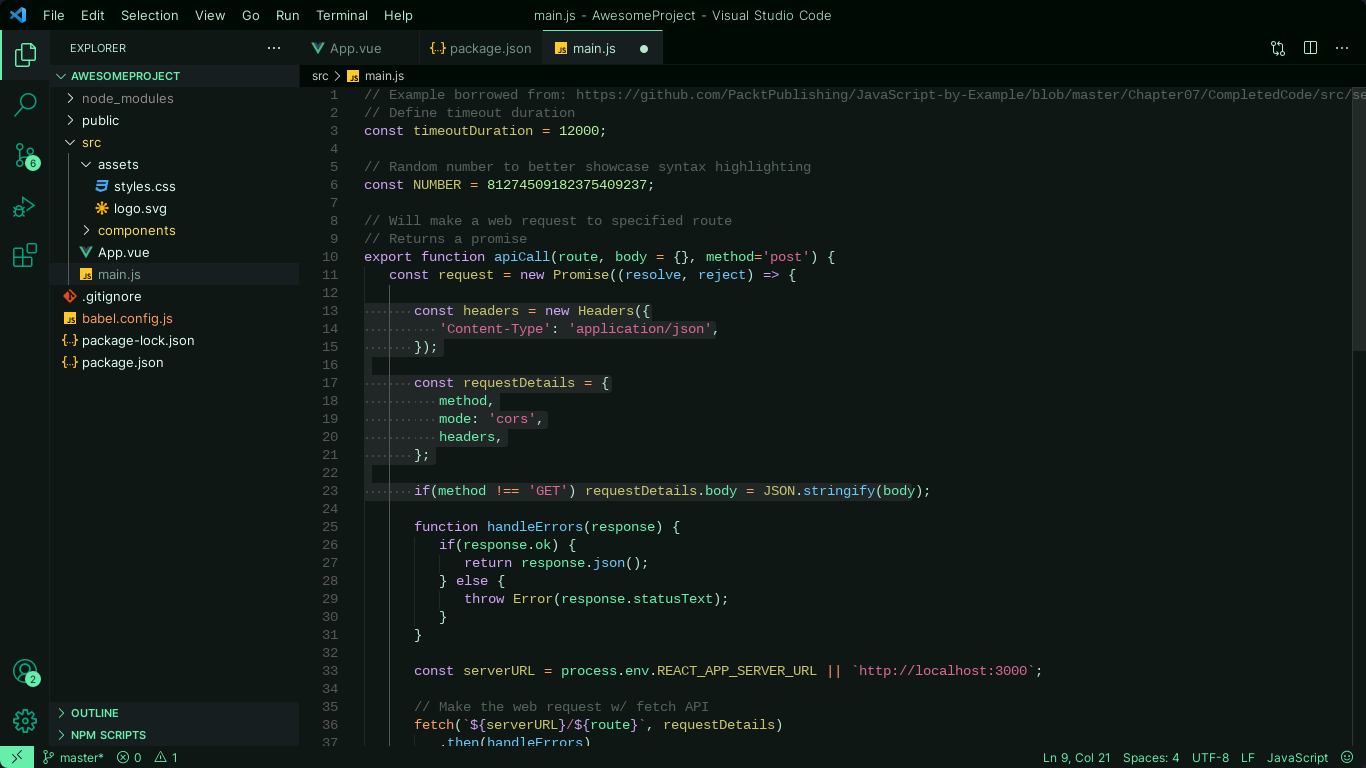
Task: Click the editor vertical scrollbar
Action: point(1359,218)
